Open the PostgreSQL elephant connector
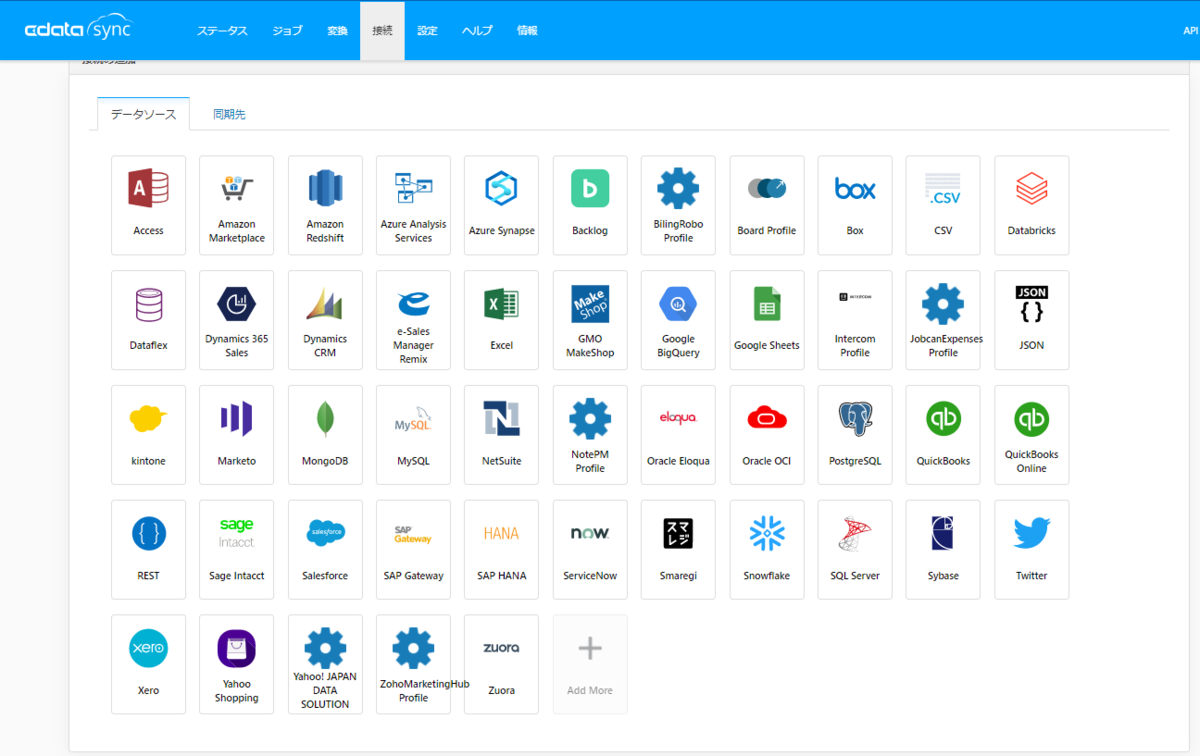The image size is (1200, 756). click(855, 435)
